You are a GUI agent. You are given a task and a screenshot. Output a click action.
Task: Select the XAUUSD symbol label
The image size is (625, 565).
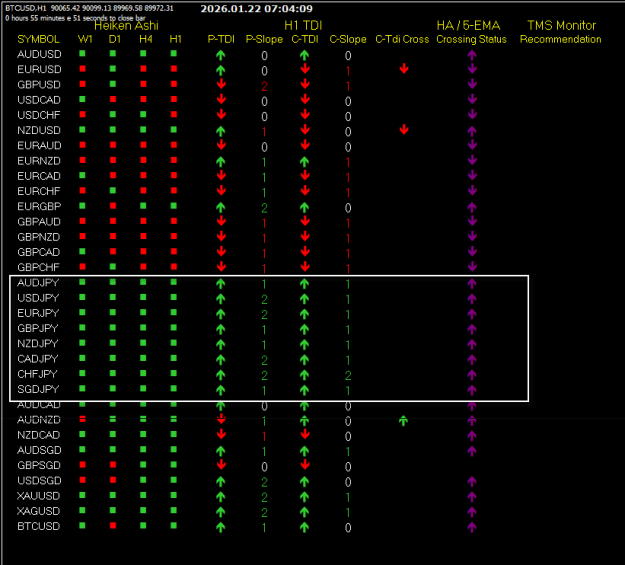[38, 496]
